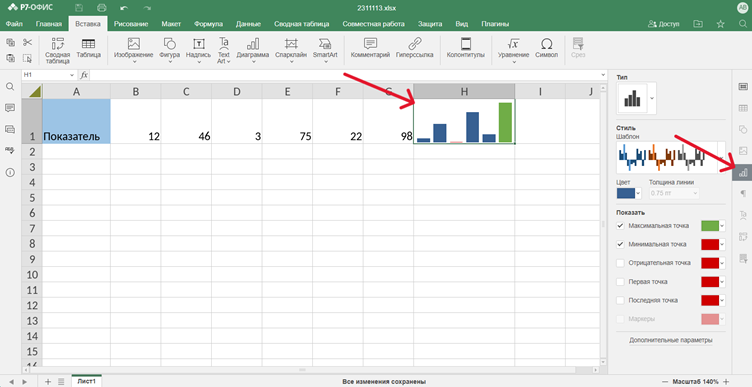Add a comment with the Комментарий icon
752x387 pixels.
370,49
